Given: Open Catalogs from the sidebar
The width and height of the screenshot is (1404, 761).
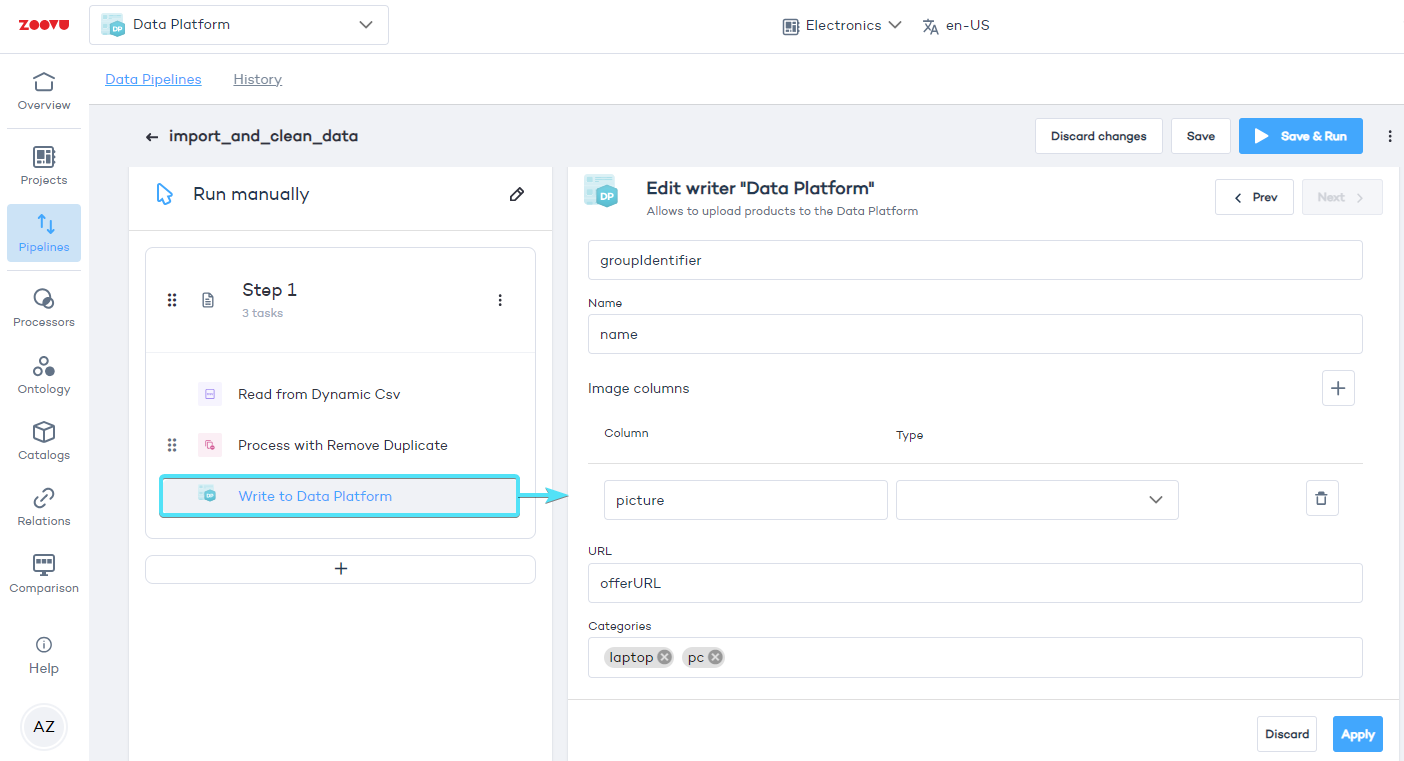Looking at the screenshot, I should pos(44,441).
